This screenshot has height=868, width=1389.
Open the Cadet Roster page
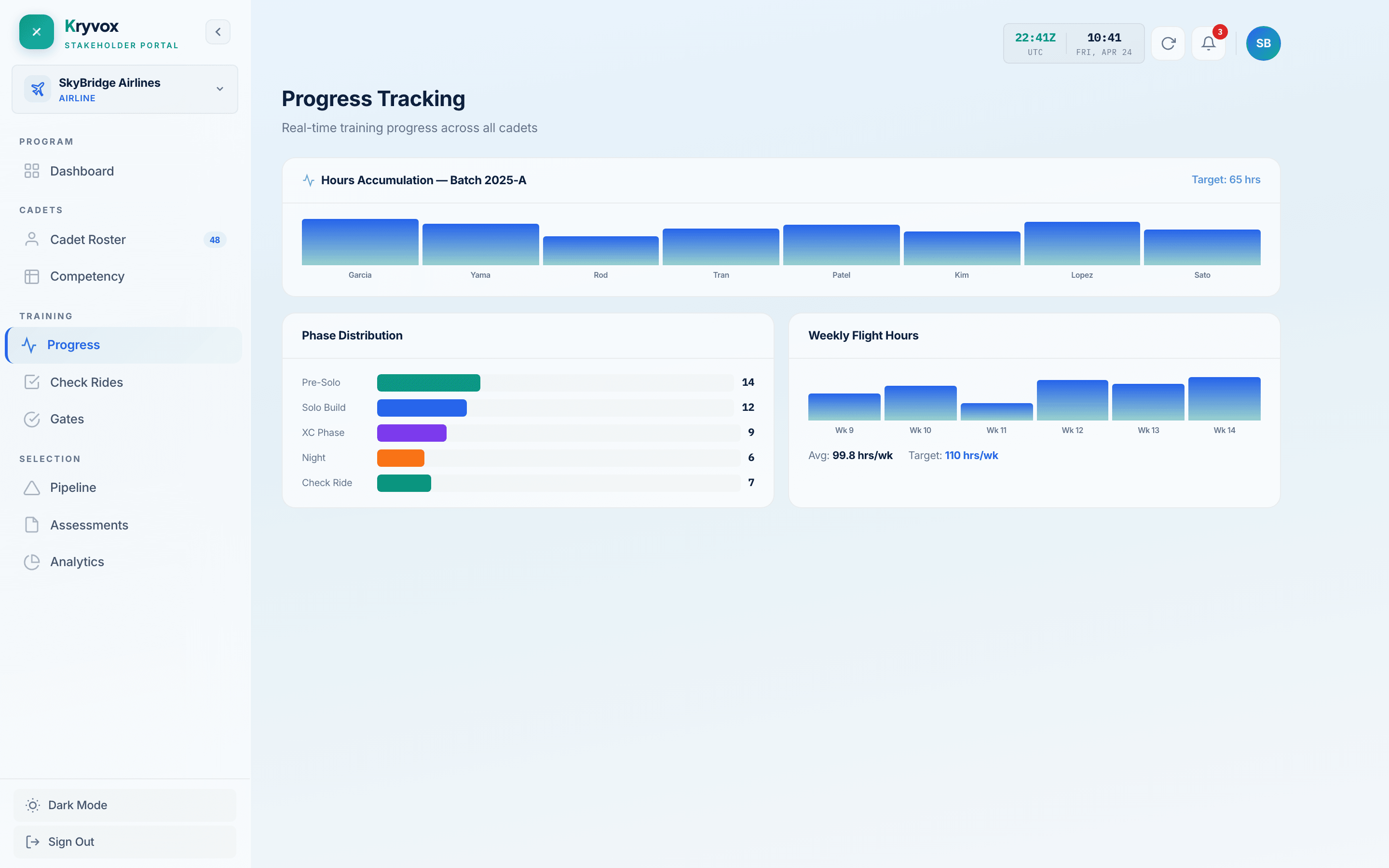[123, 239]
